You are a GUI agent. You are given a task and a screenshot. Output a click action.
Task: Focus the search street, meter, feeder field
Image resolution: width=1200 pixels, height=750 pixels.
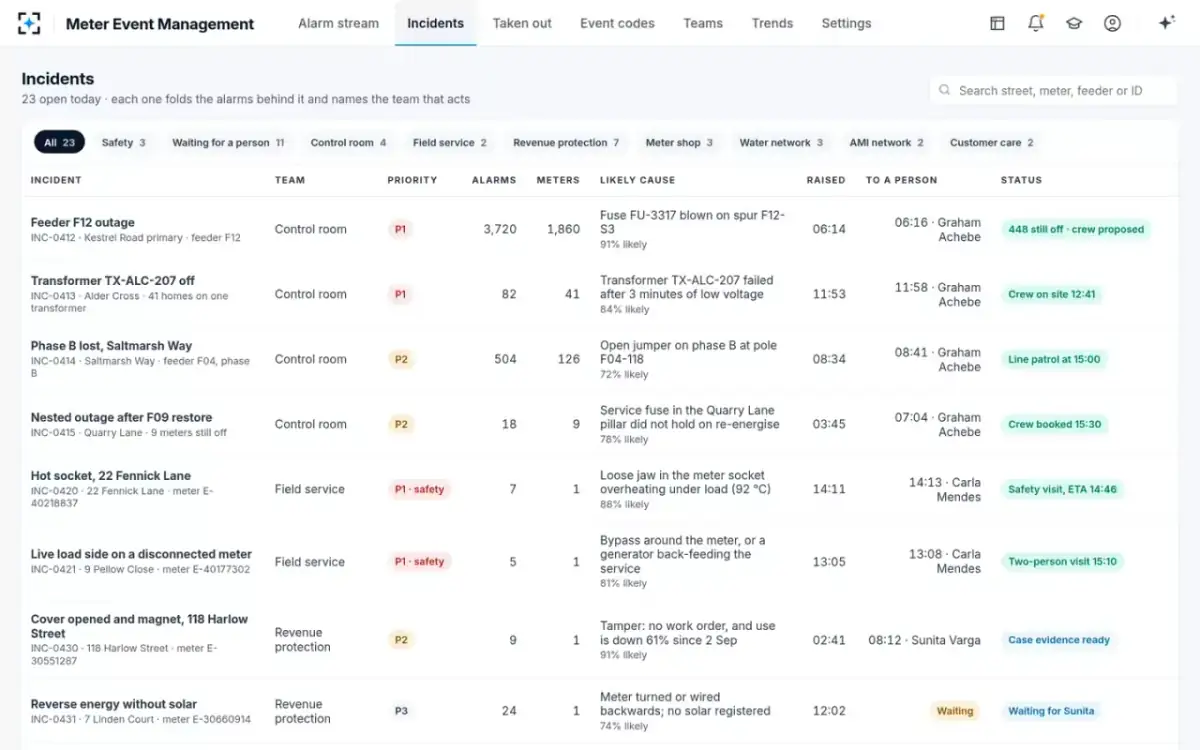point(1053,90)
